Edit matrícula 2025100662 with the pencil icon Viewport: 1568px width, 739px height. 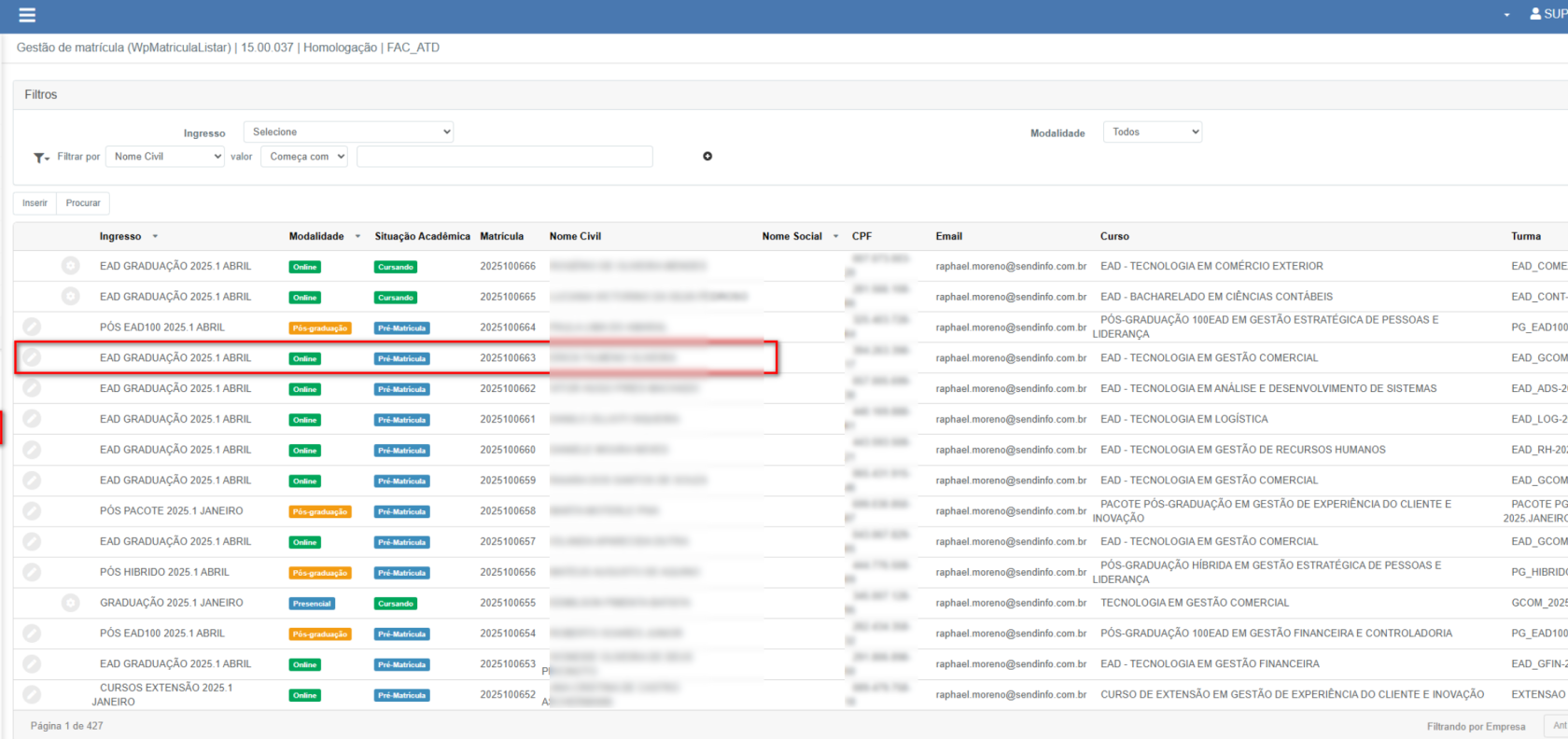pyautogui.click(x=32, y=388)
